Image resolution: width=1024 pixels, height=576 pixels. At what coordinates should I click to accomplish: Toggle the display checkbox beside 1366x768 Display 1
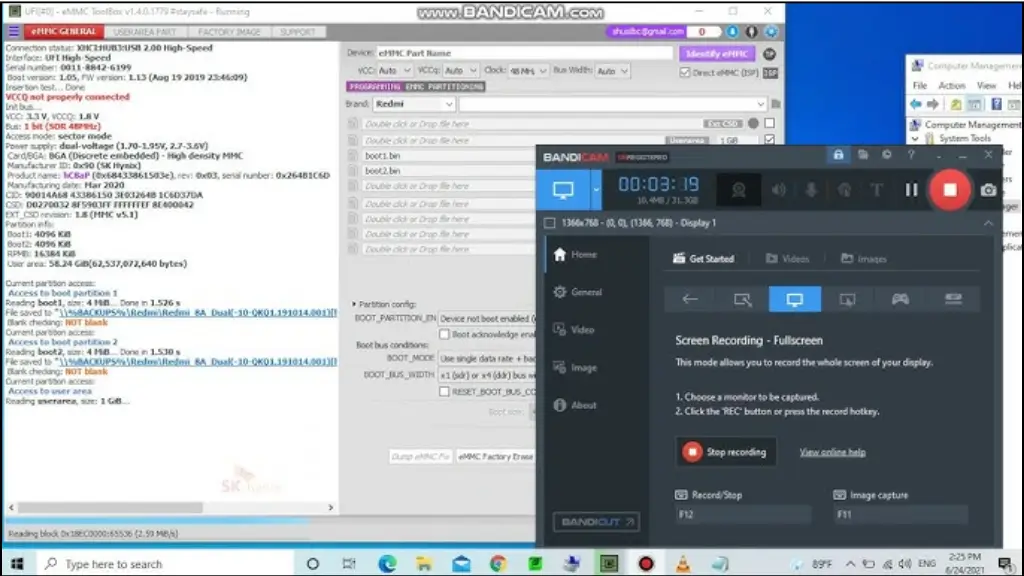[x=550, y=223]
